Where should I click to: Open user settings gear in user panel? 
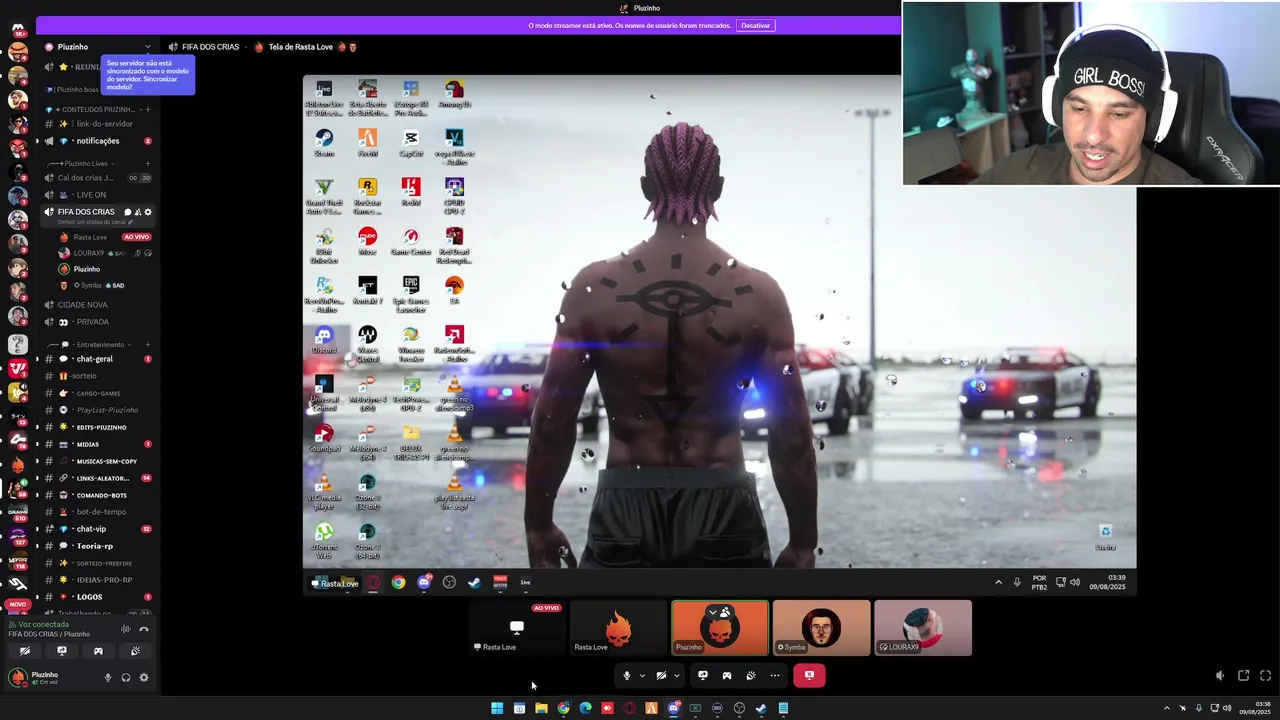144,678
